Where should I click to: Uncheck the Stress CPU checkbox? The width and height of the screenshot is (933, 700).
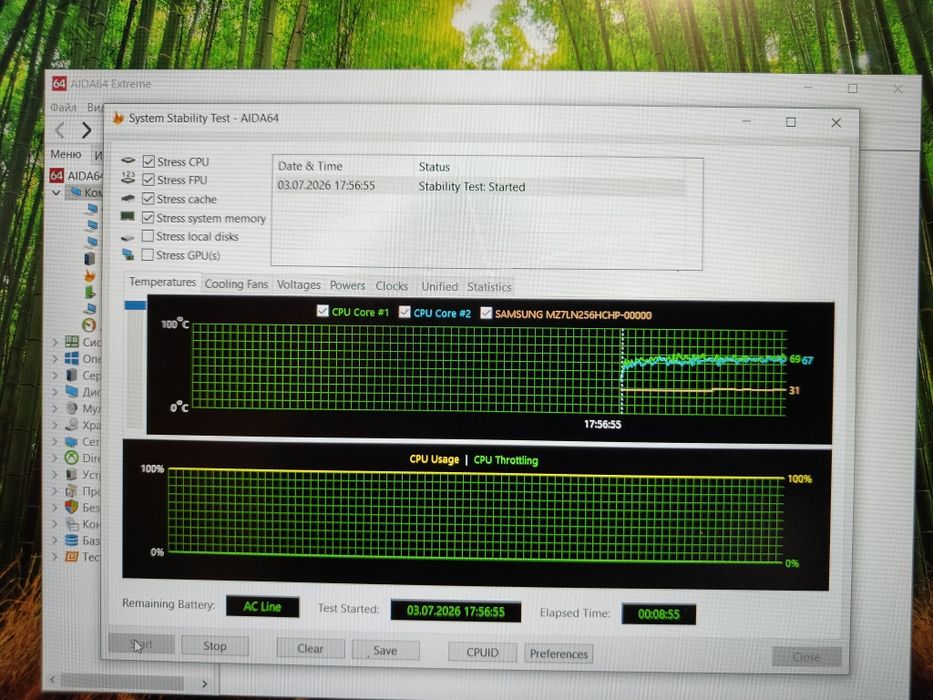click(x=149, y=161)
